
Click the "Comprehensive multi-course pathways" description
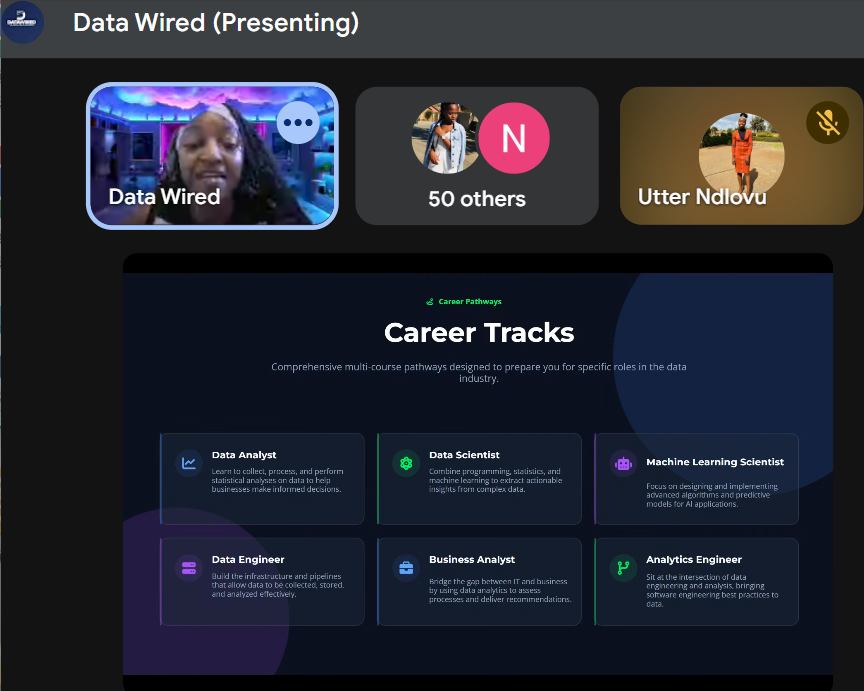click(479, 373)
